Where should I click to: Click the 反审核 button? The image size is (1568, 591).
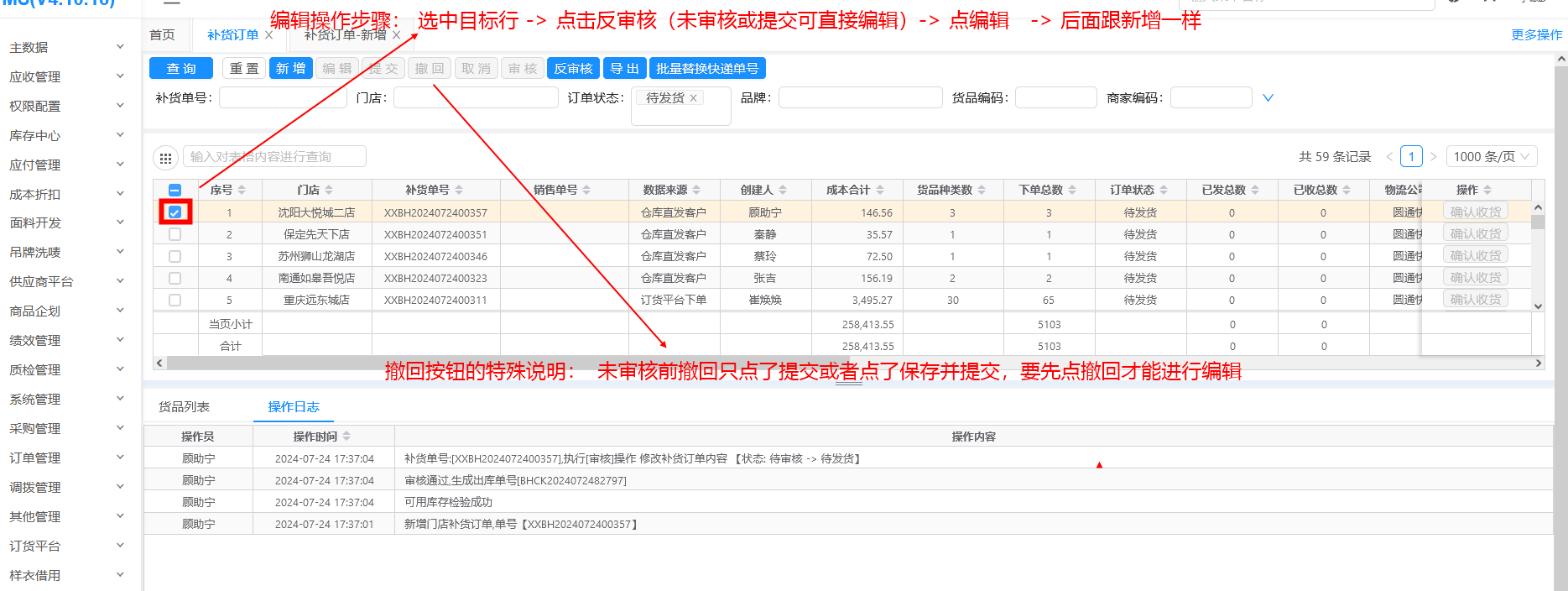[x=573, y=69]
